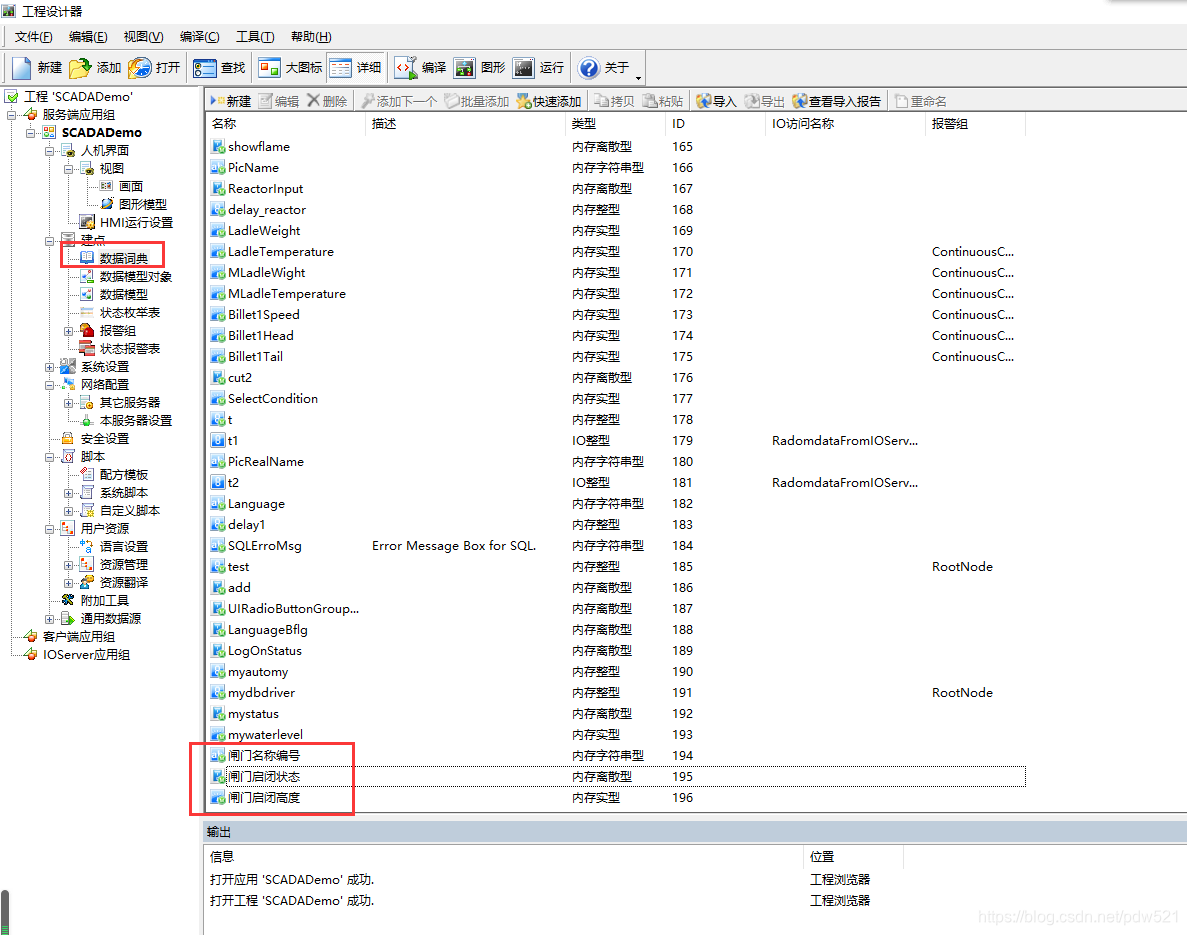Select 画面 under 视图
1187x935 pixels.
130,186
